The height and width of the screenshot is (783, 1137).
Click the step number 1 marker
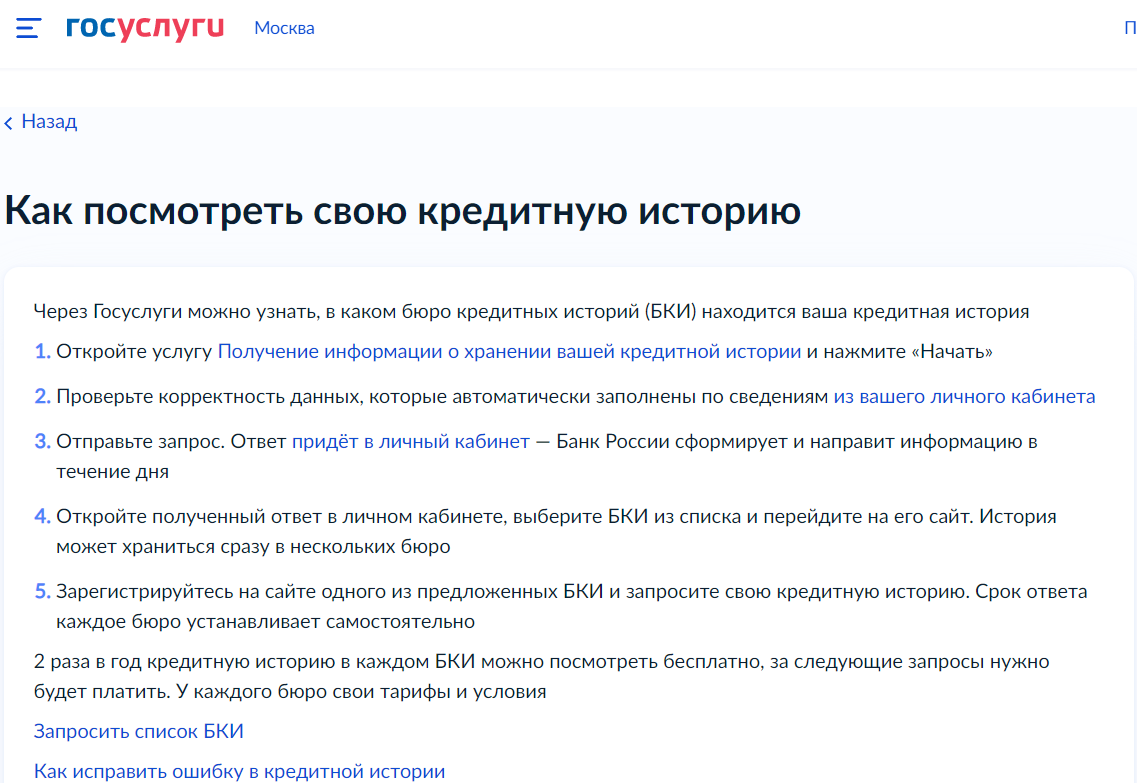click(42, 352)
